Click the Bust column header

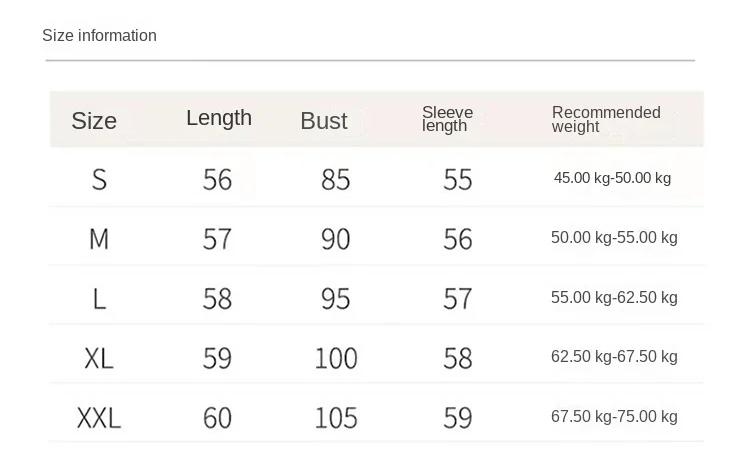[324, 121]
